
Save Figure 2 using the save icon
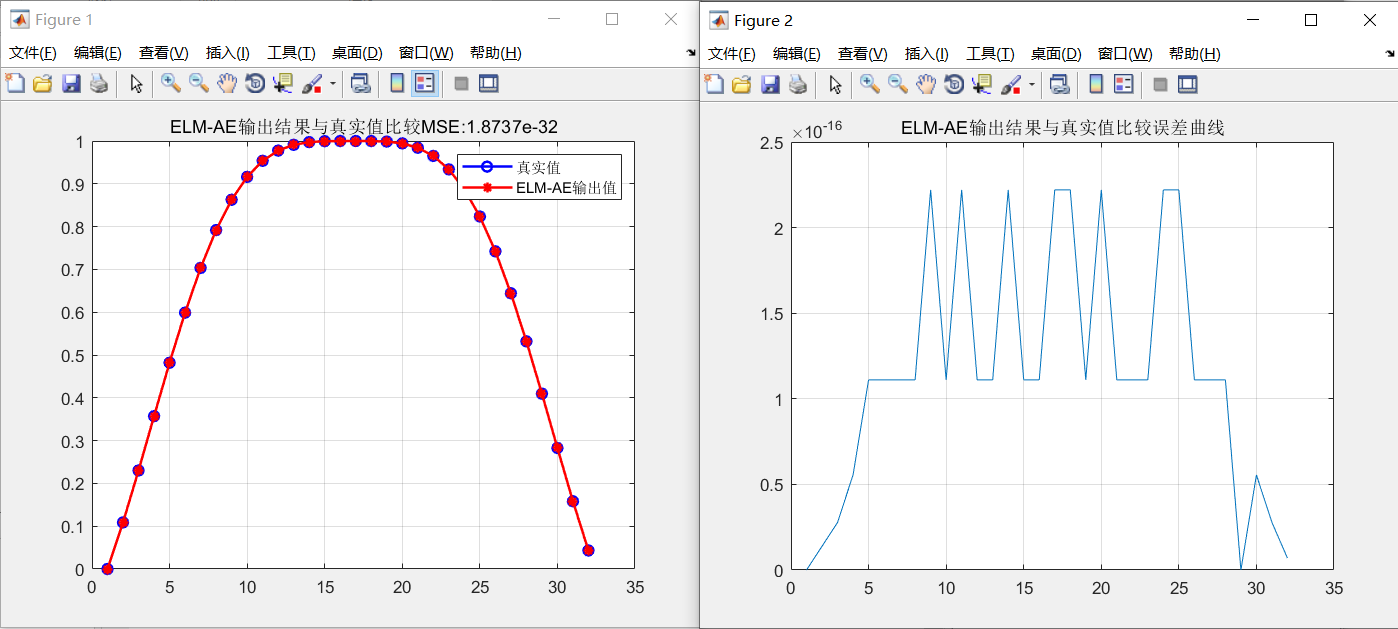[x=771, y=84]
